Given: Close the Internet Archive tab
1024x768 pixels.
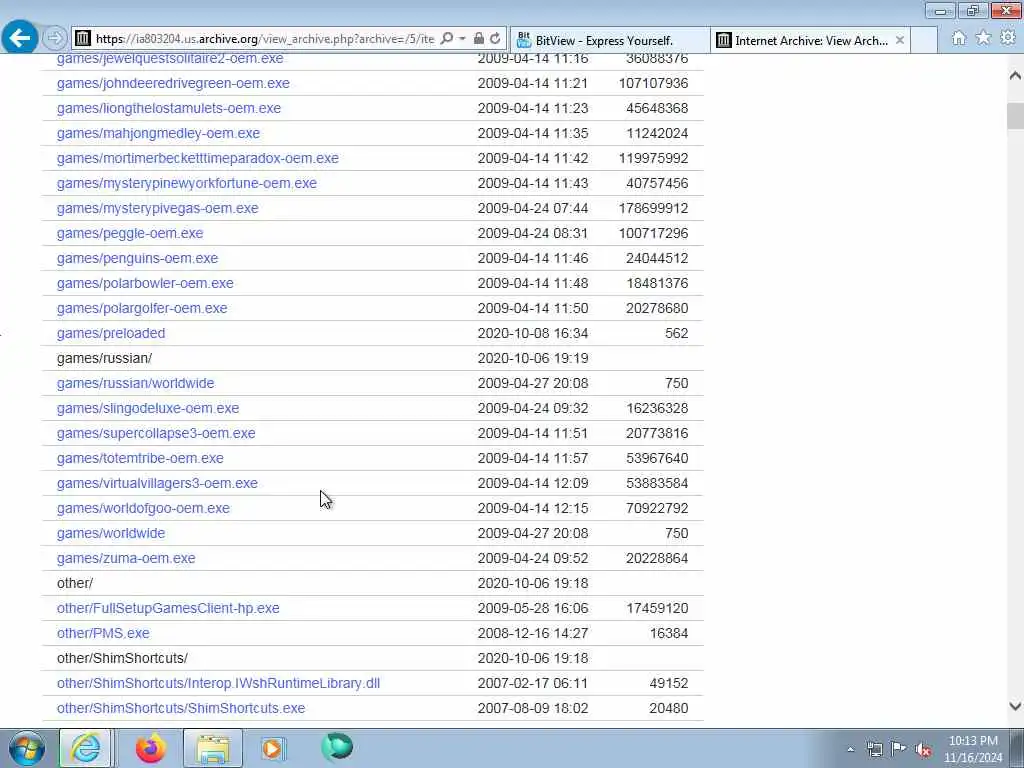Looking at the screenshot, I should 900,40.
